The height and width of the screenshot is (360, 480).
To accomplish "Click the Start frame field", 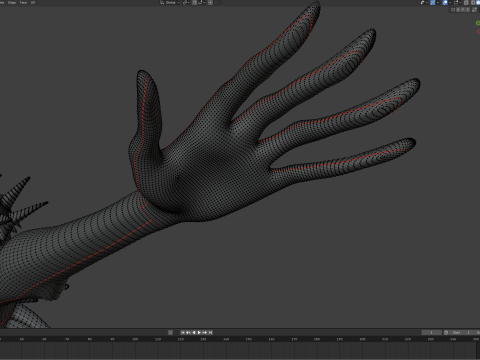I will click(461, 332).
